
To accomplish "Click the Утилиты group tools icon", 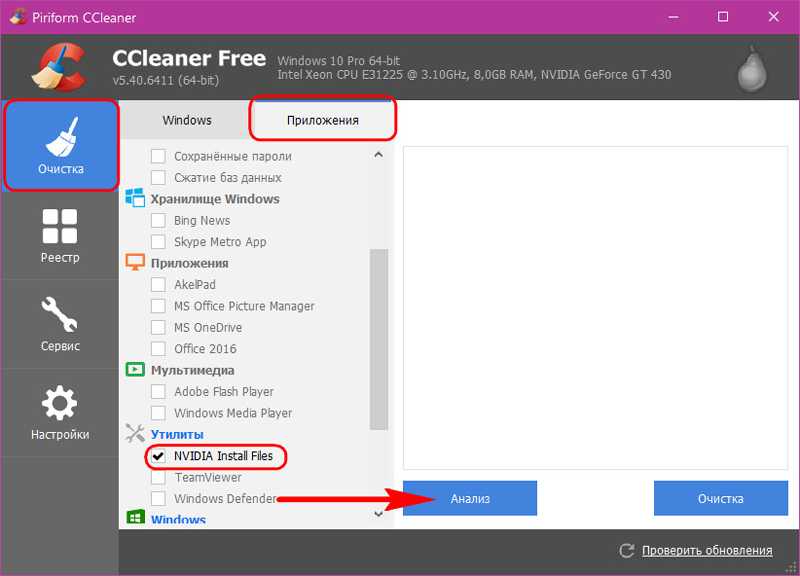I will point(135,433).
